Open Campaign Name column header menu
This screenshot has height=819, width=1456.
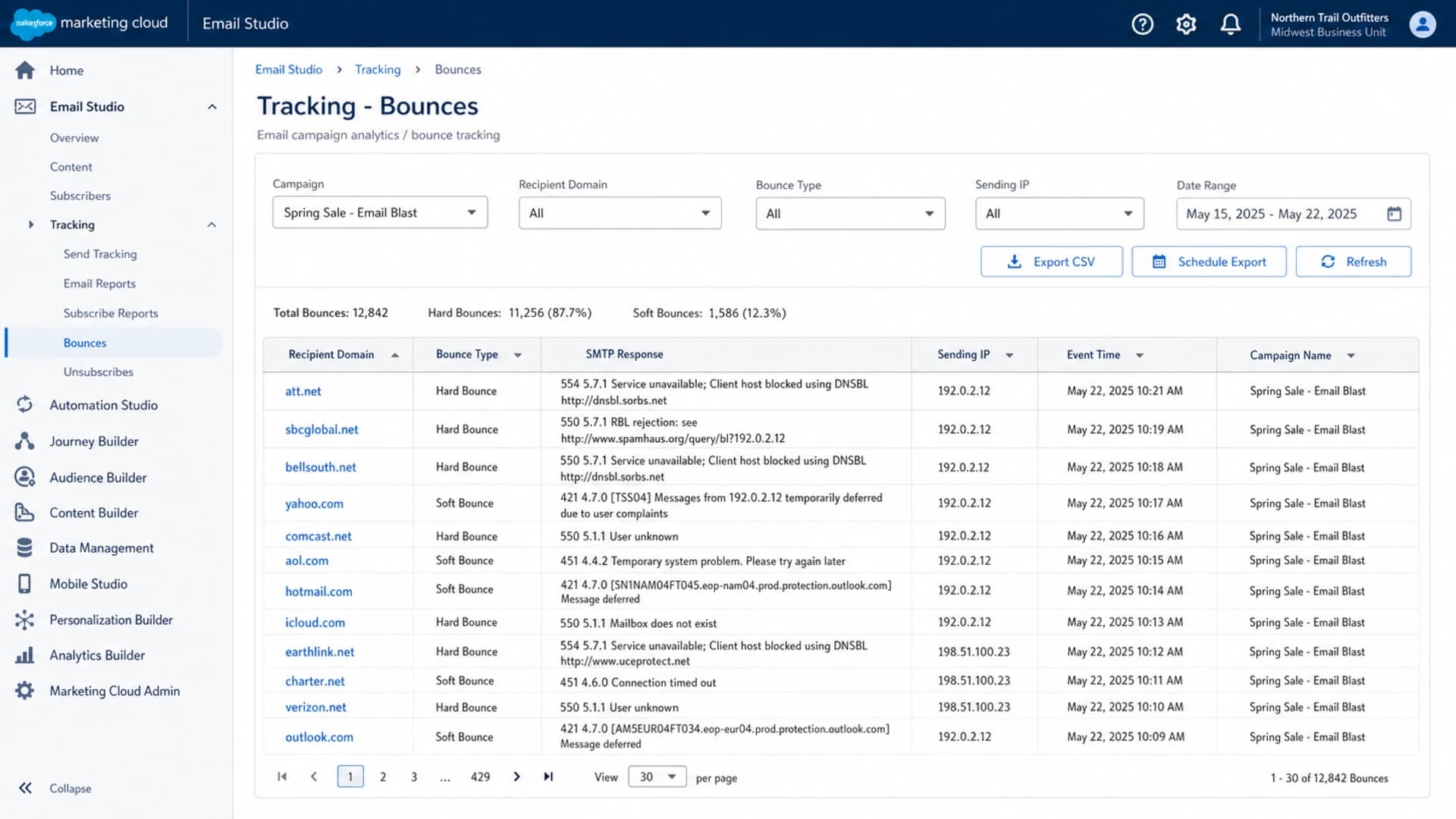point(1351,355)
